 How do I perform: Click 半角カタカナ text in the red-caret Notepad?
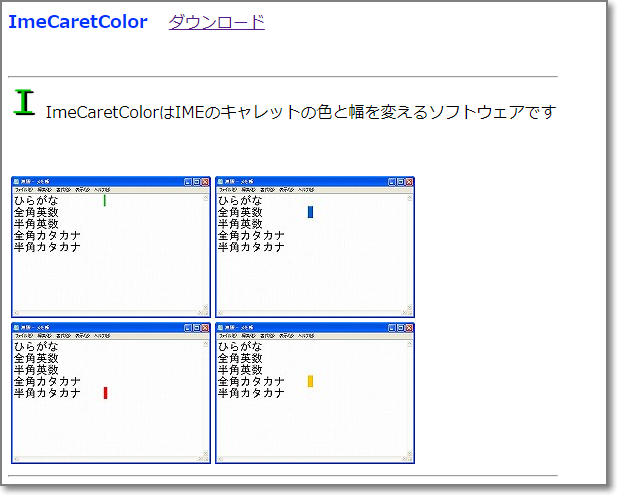47,393
